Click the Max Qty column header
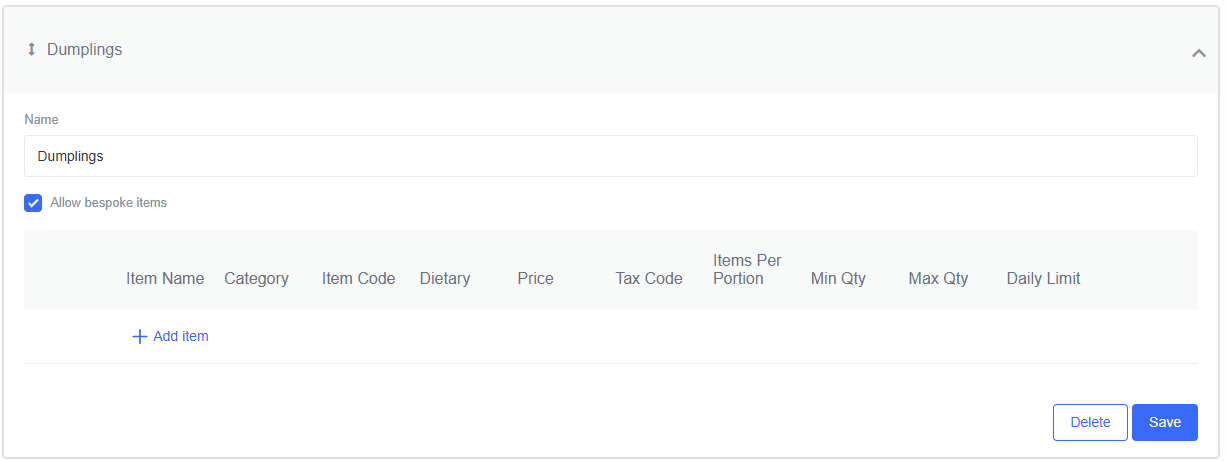Image resolution: width=1227 pixels, height=461 pixels. click(938, 279)
